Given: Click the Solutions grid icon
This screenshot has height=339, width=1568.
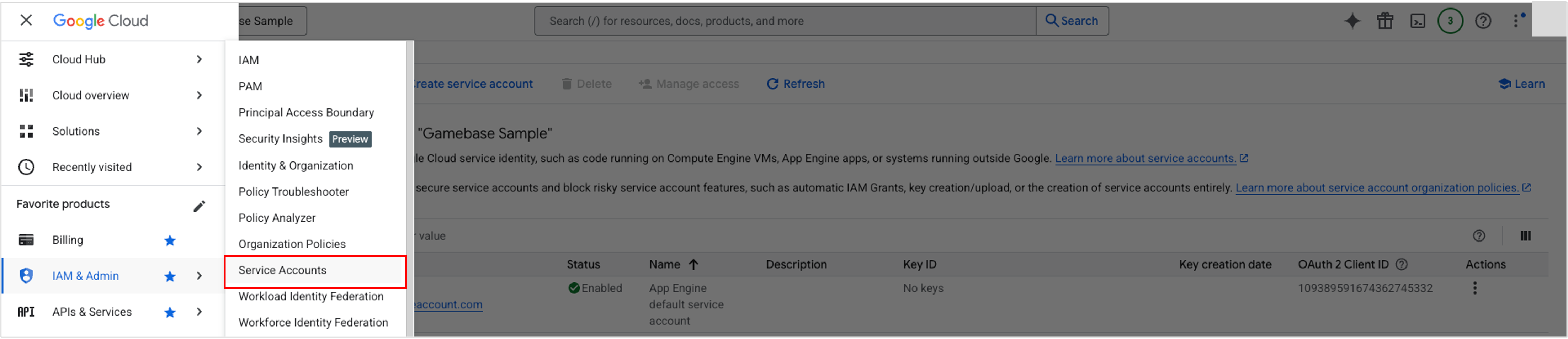Looking at the screenshot, I should coord(26,131).
